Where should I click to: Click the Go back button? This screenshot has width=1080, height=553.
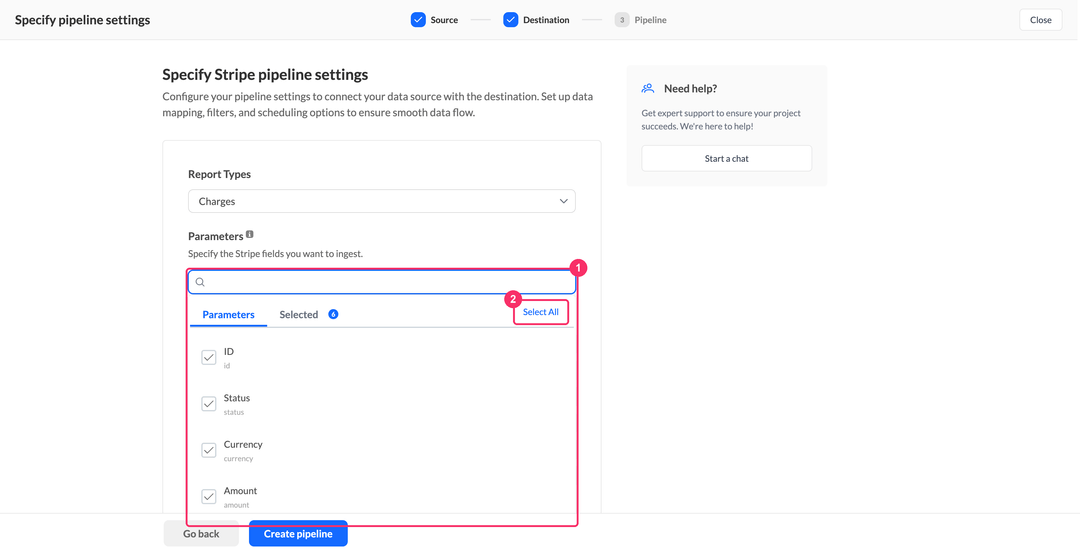pyautogui.click(x=201, y=534)
